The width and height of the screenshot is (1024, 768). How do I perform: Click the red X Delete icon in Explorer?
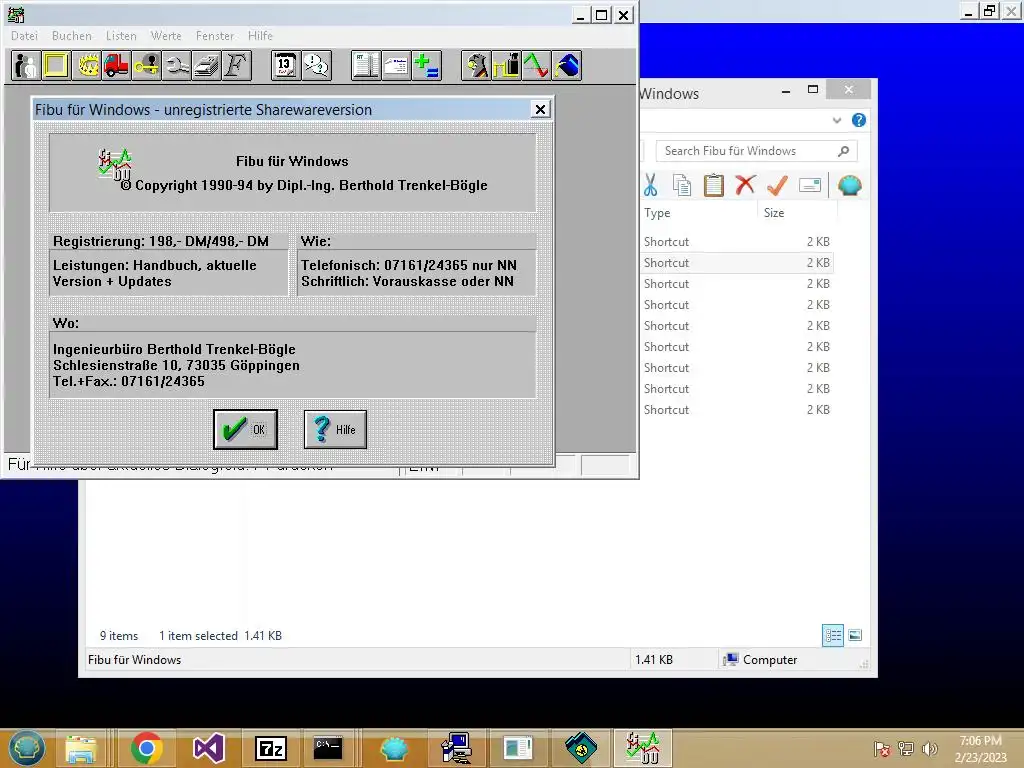[745, 185]
